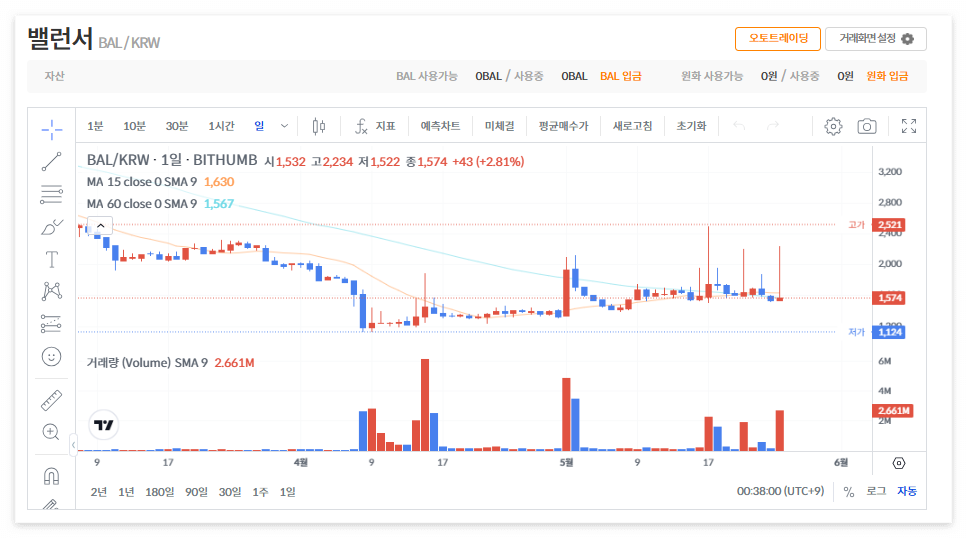Switch to the 30분 interval

coord(177,126)
